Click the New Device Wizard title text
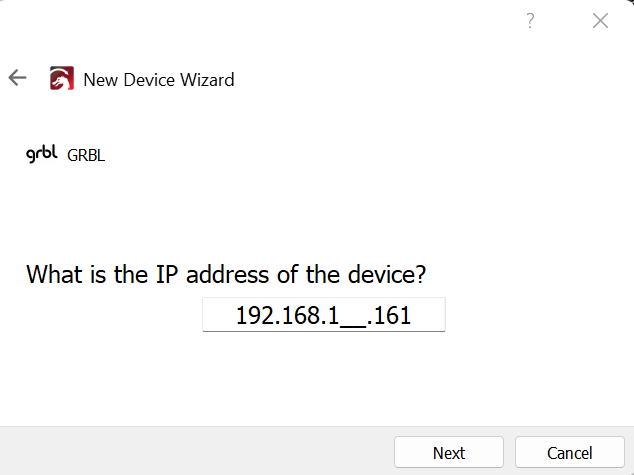The height and width of the screenshot is (475, 634). pos(158,79)
